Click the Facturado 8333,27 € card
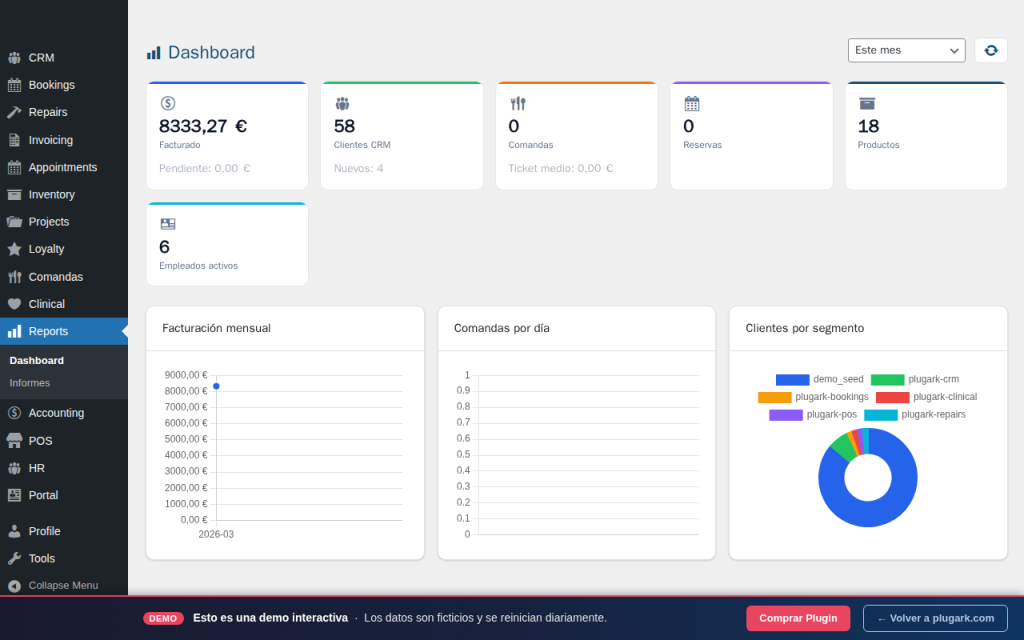1024x640 pixels. pyautogui.click(x=227, y=136)
